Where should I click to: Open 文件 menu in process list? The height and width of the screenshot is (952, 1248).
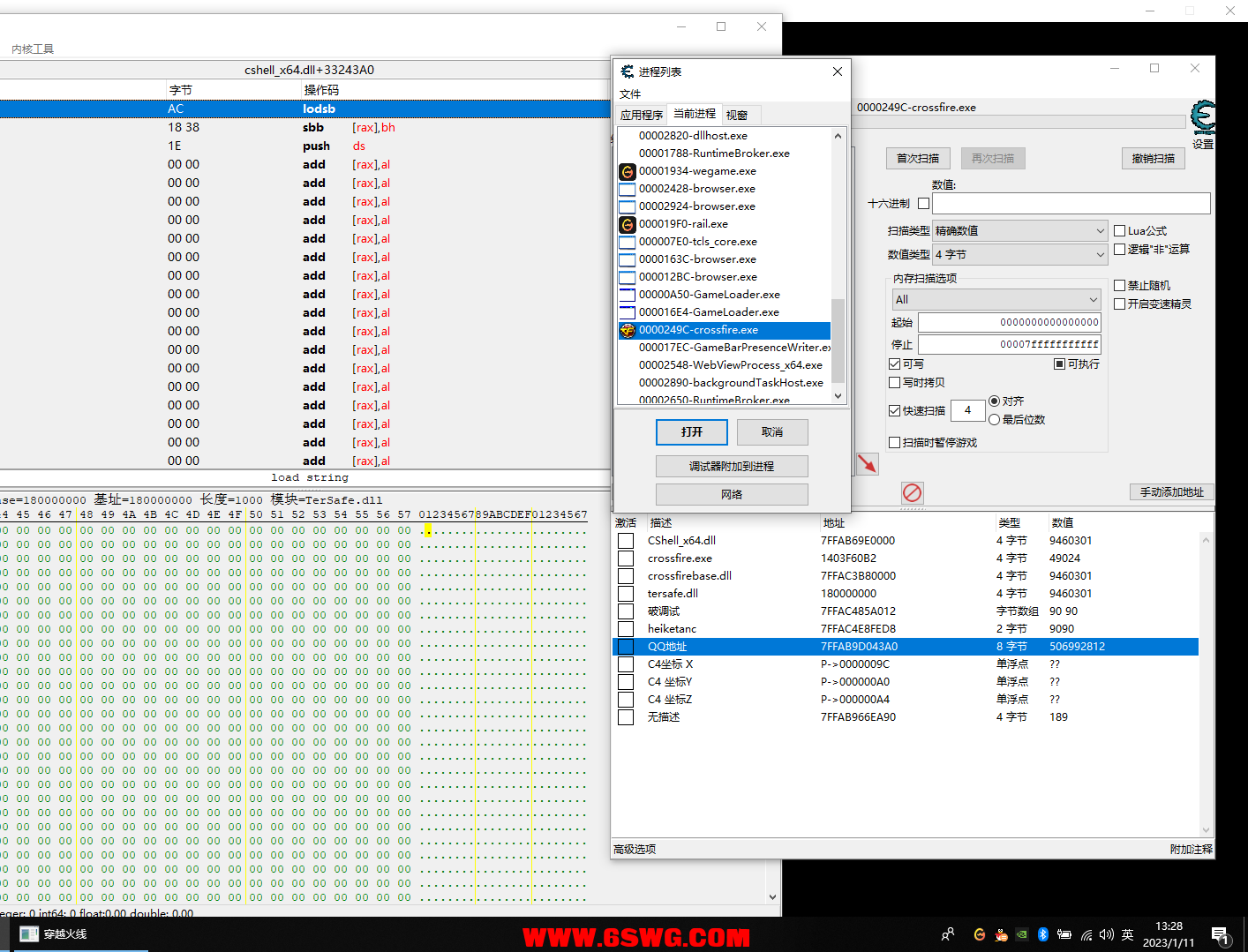630,94
